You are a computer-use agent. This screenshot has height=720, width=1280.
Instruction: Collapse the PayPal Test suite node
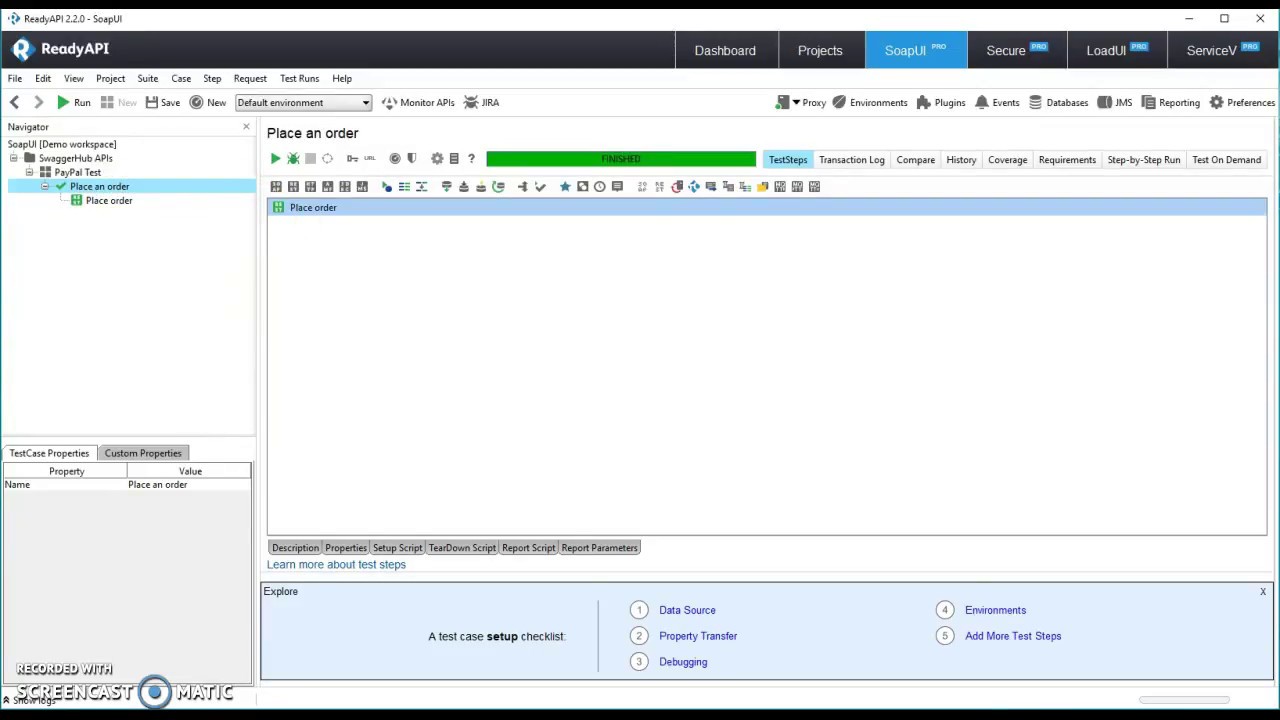coord(29,172)
